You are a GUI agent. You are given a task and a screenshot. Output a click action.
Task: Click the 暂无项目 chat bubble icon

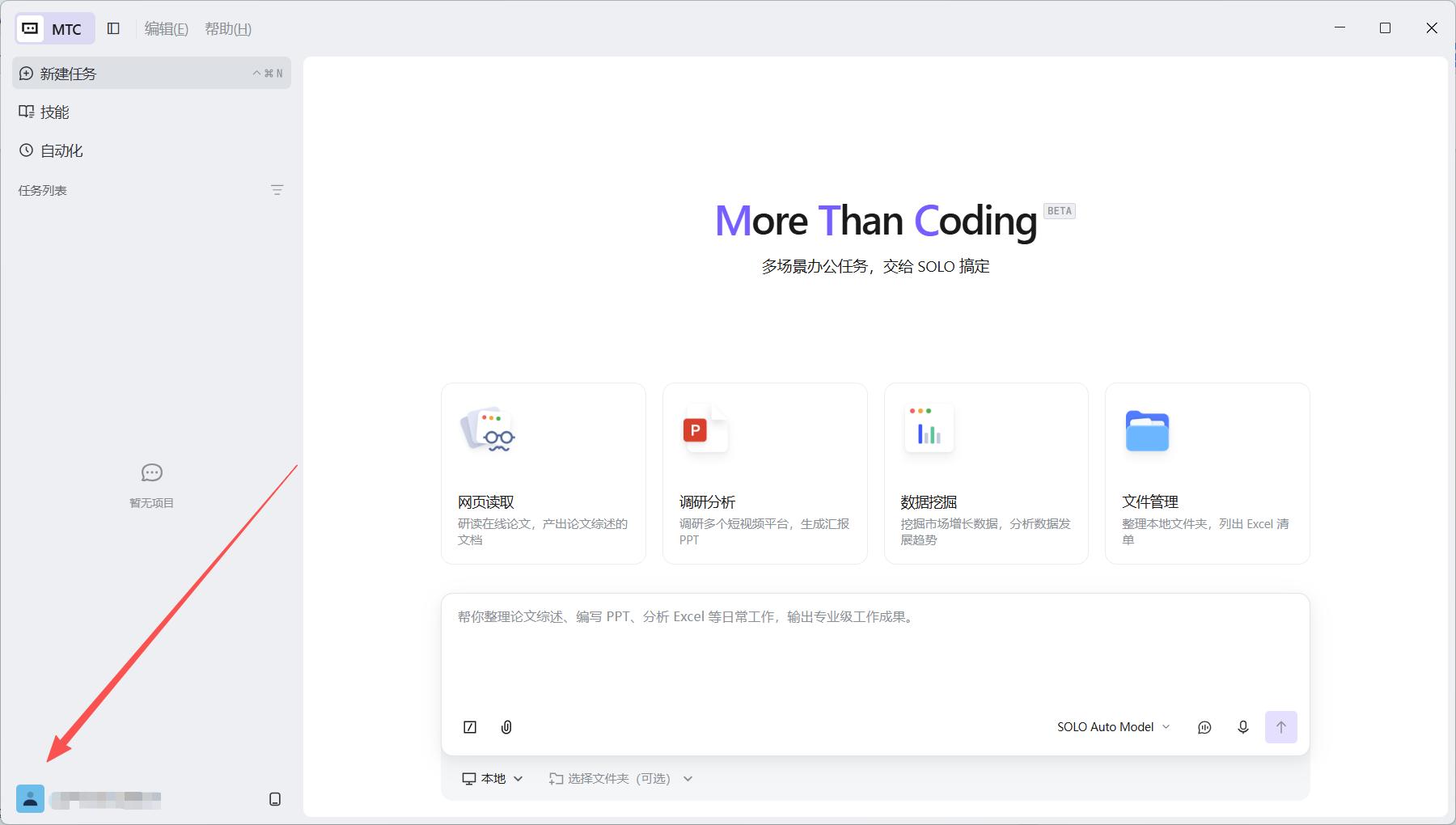point(152,472)
